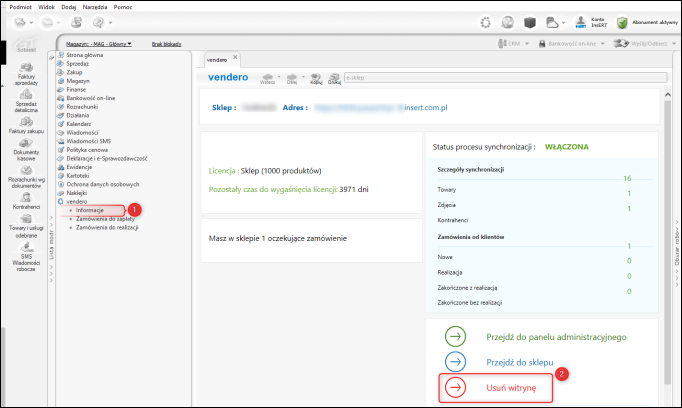Viewport: 682px width, 408px height.
Task: Click the dark box icon in top toolbar
Action: coord(530,22)
